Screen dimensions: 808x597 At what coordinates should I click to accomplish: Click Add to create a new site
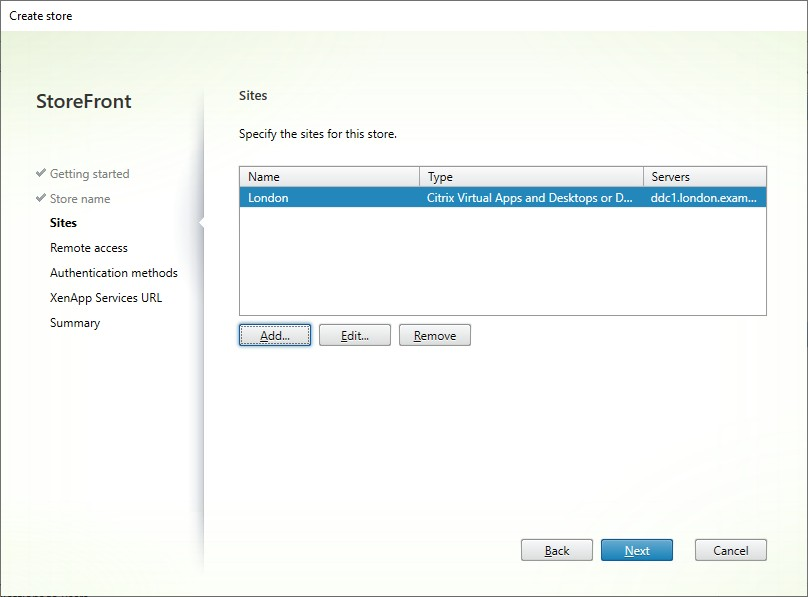tap(274, 335)
